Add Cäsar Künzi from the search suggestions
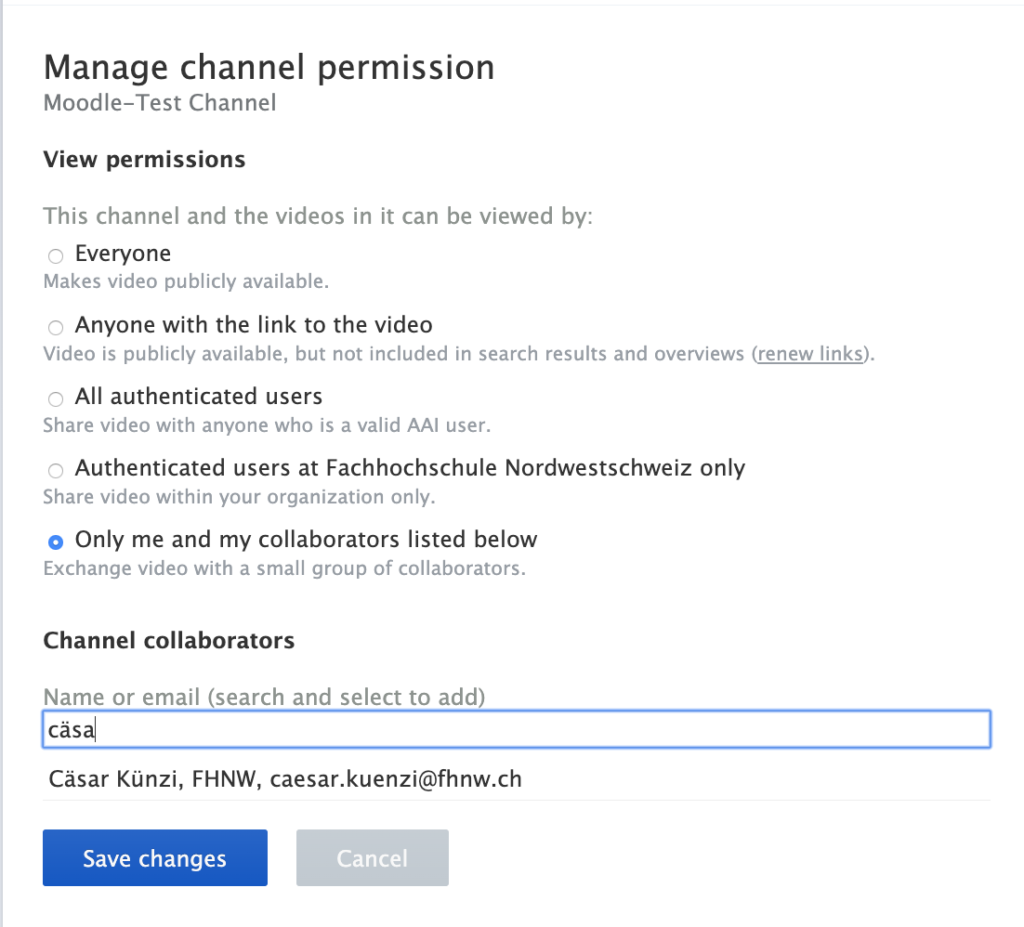 pyautogui.click(x=285, y=778)
